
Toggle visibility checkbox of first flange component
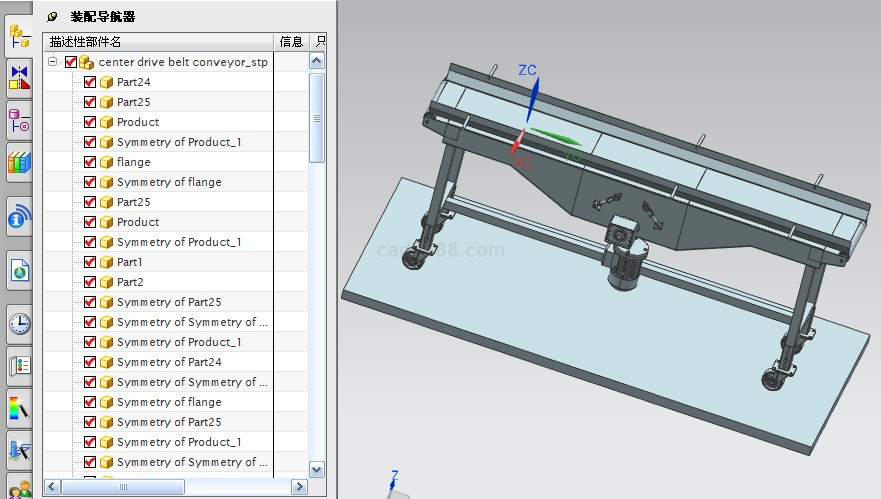coord(90,162)
